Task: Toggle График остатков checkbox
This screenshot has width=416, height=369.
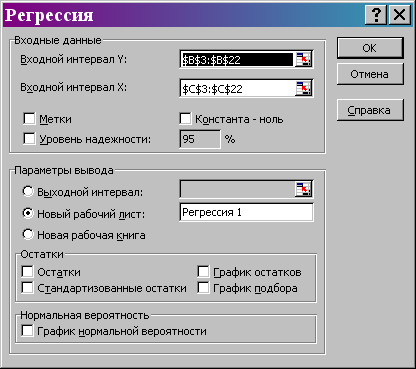Action: tap(203, 272)
